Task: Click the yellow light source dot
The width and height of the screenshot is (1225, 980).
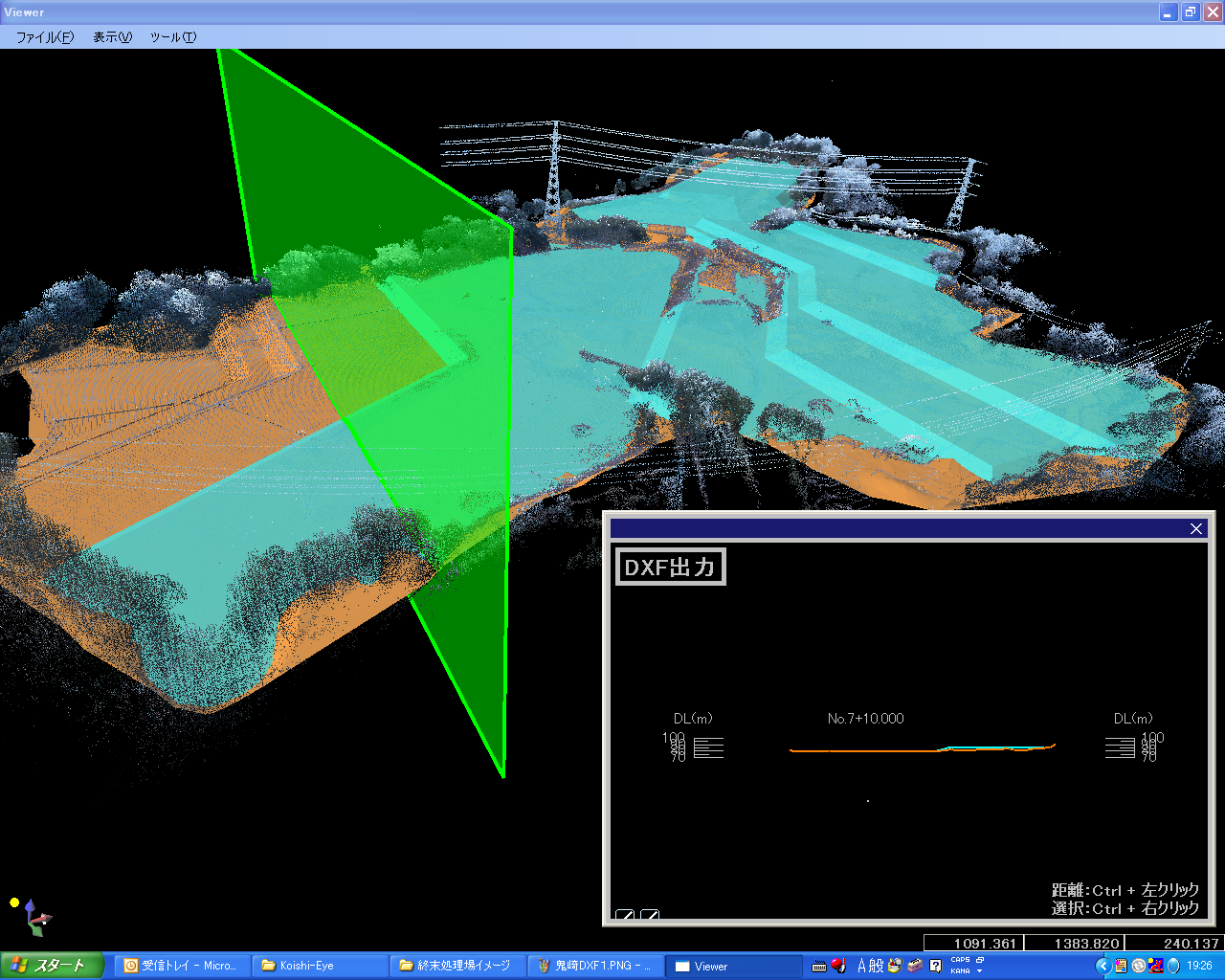Action: coord(14,902)
